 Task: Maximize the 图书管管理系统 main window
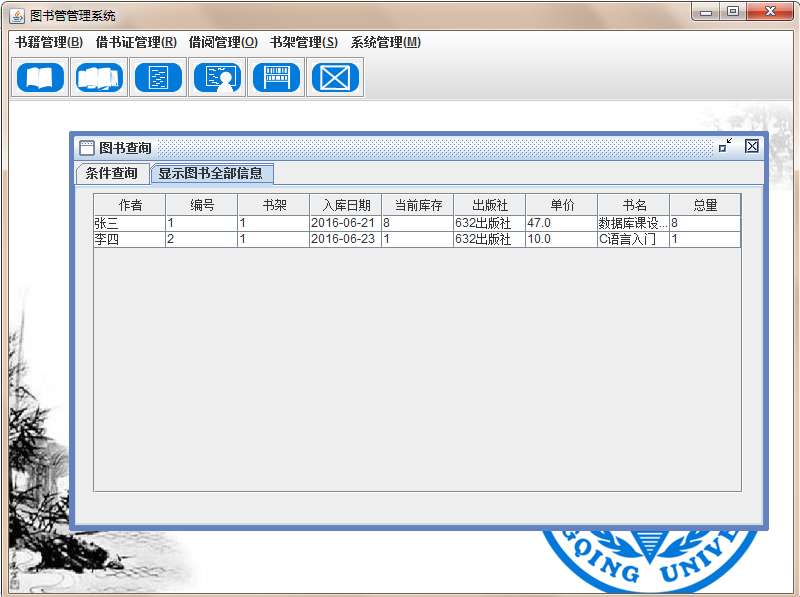coord(733,12)
